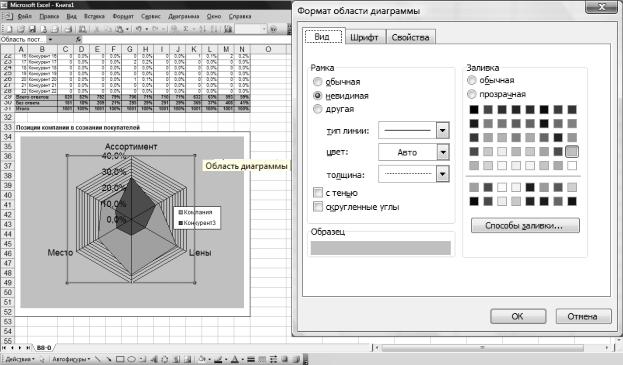The width and height of the screenshot is (623, 365).
Task: Open the Диаграмма menu
Action: coord(184,16)
